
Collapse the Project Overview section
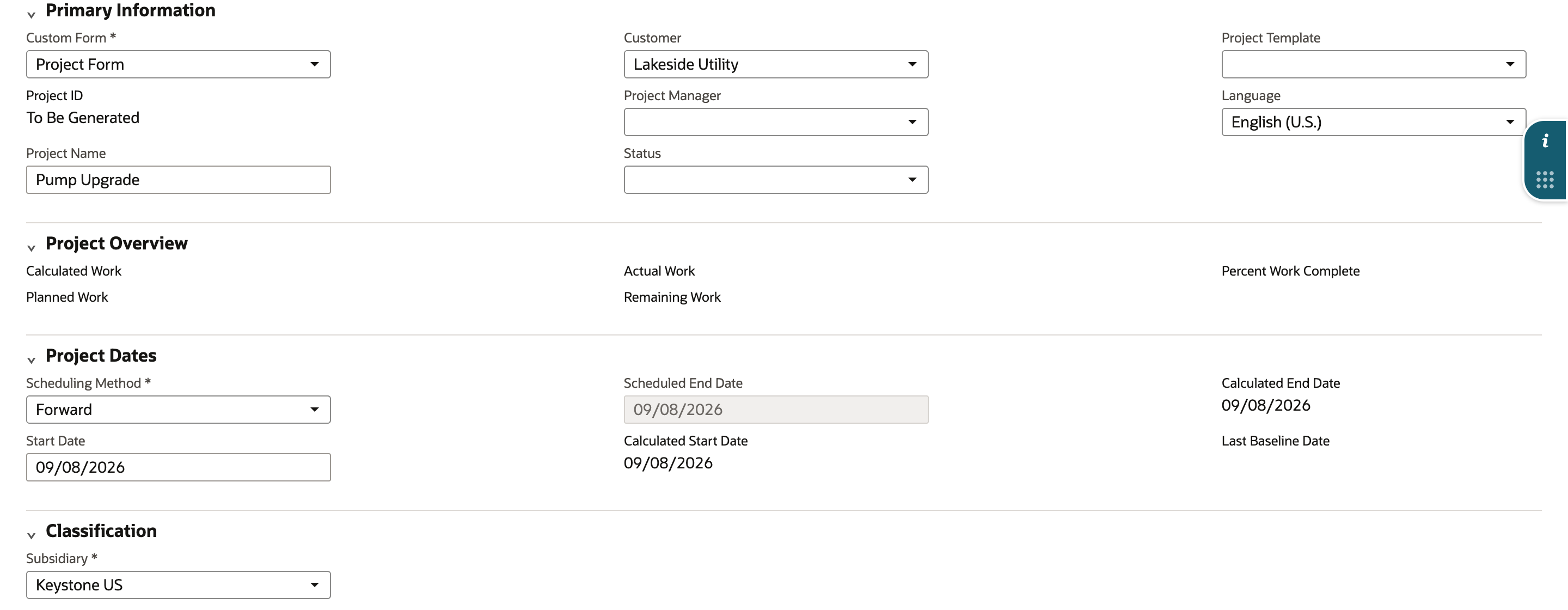click(31, 247)
